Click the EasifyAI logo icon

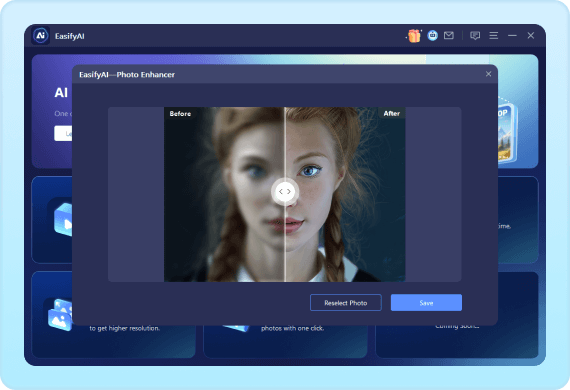click(x=41, y=36)
